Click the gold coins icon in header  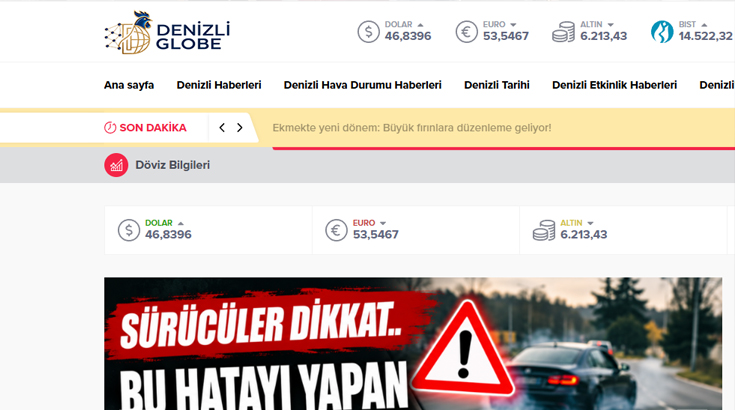coord(563,32)
